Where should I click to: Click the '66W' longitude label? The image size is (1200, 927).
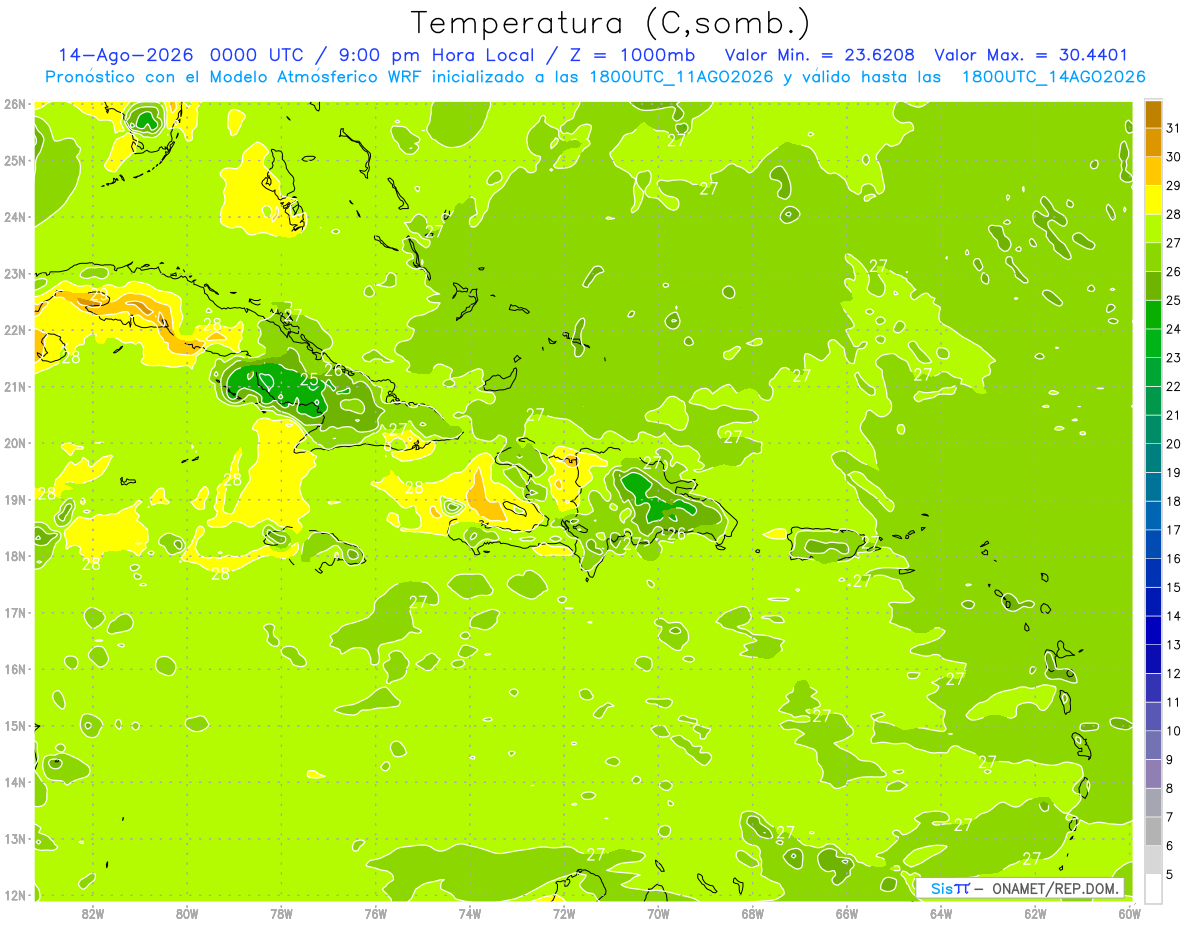[847, 914]
